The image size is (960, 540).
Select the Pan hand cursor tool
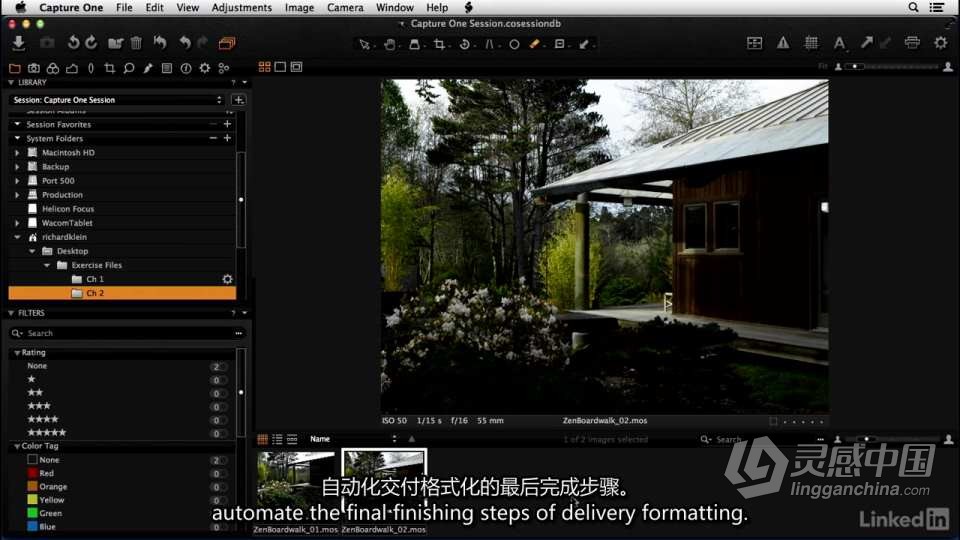coord(390,44)
